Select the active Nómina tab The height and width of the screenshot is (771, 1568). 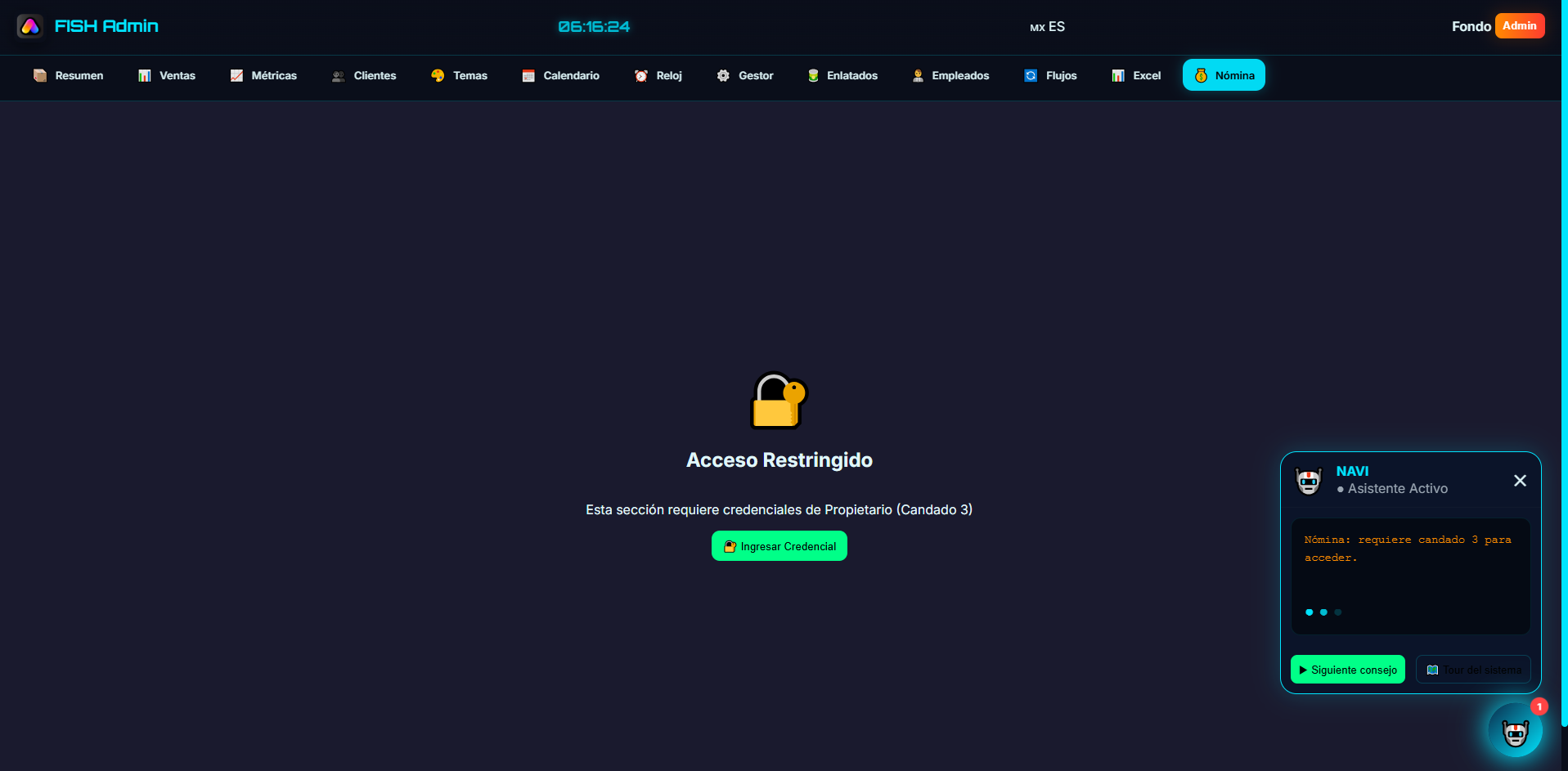click(x=1224, y=75)
